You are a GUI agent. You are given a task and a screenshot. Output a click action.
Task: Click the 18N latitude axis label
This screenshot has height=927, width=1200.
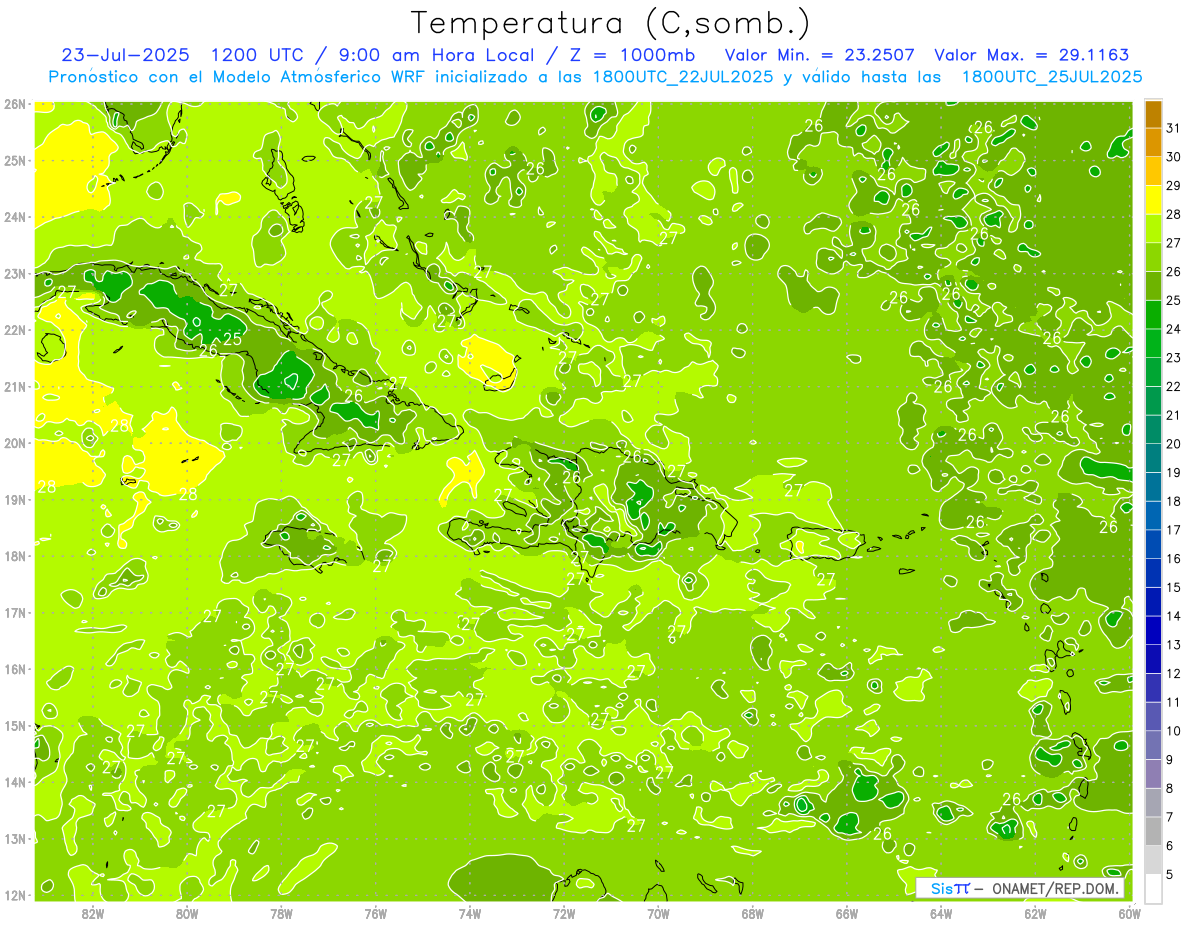(x=14, y=556)
